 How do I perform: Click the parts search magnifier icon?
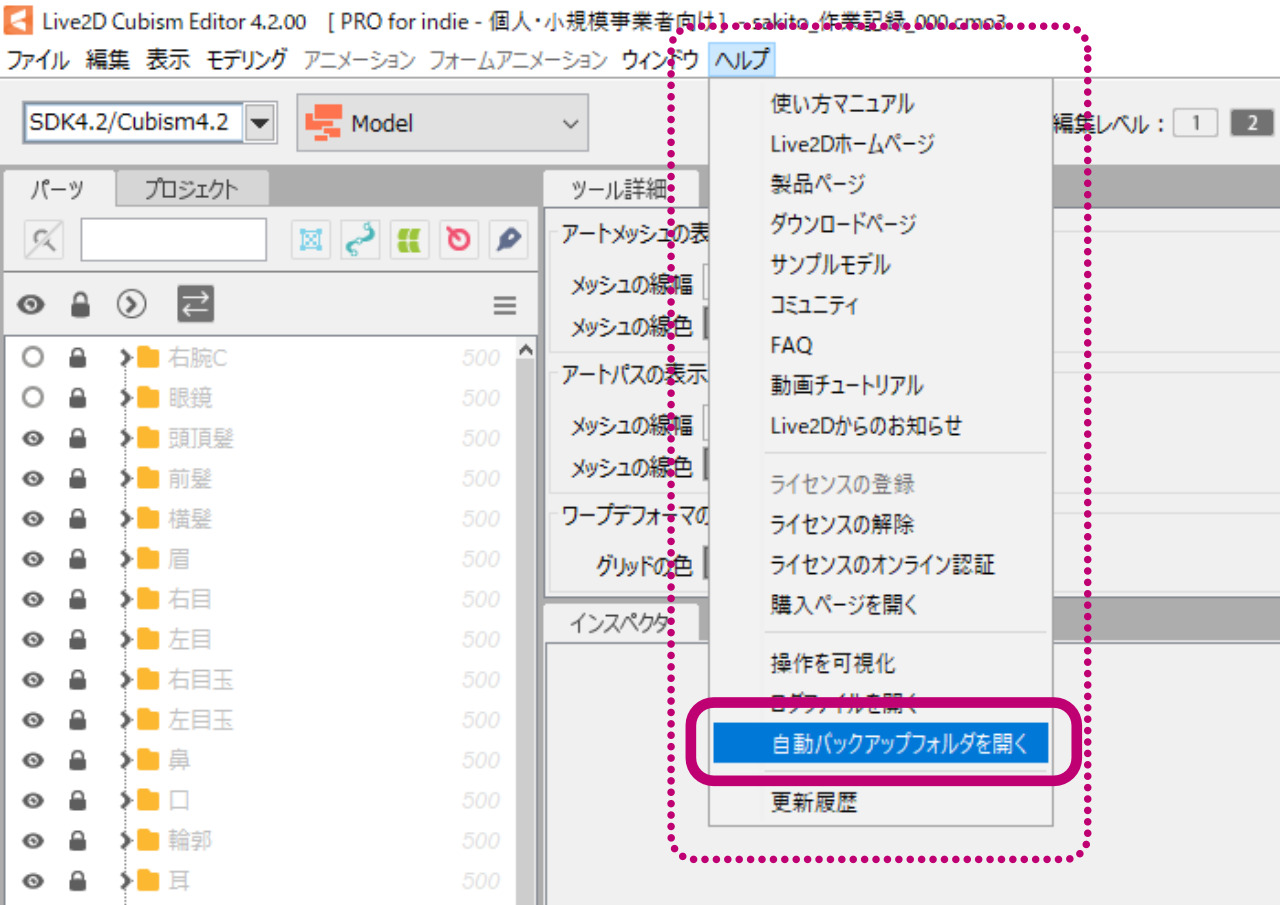click(43, 240)
